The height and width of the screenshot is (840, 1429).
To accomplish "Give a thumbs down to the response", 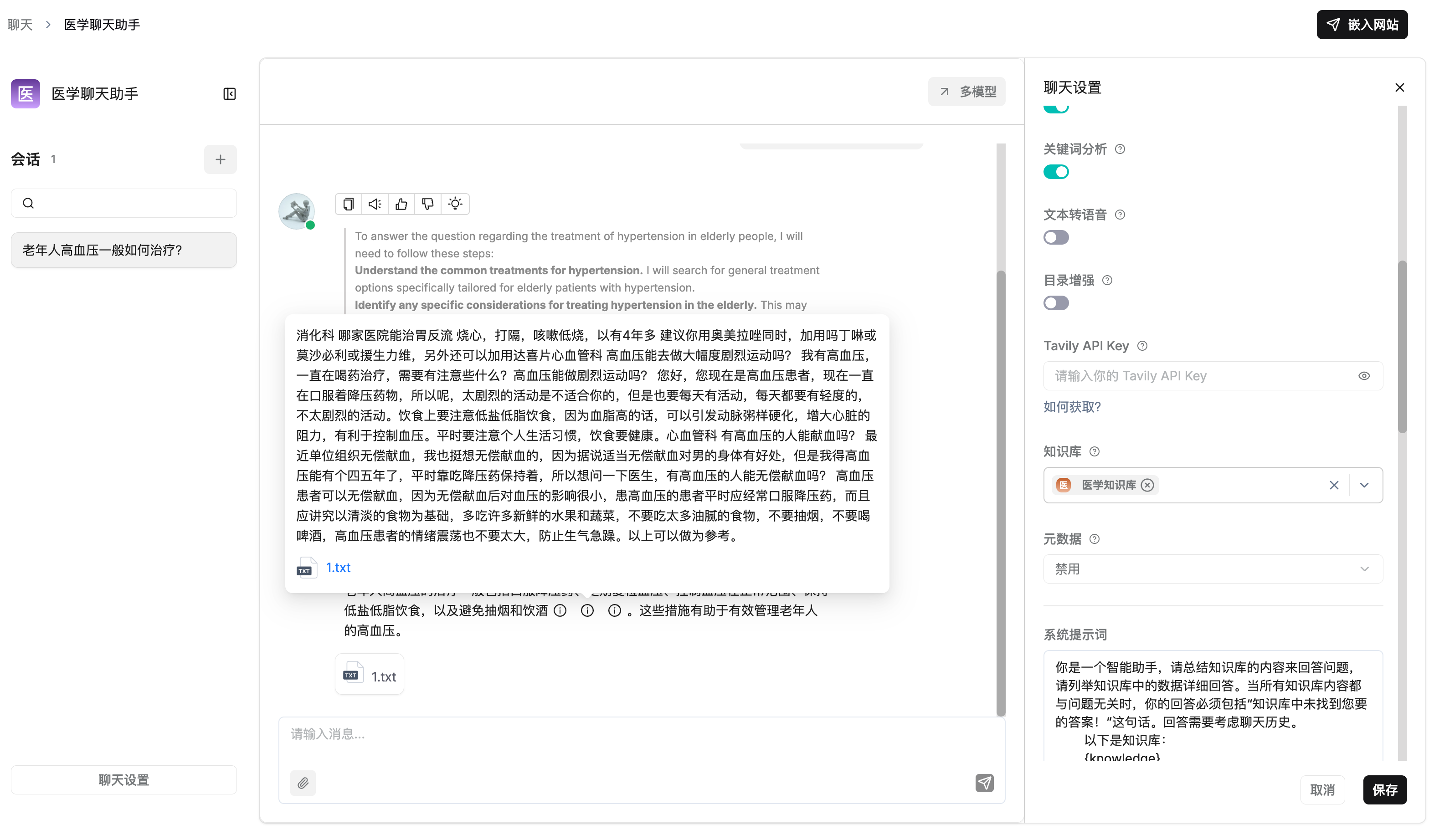I will 427,204.
